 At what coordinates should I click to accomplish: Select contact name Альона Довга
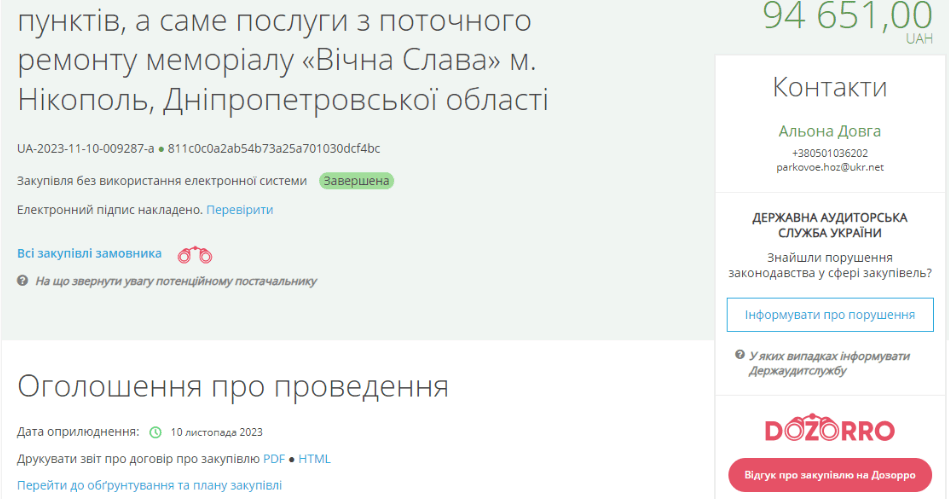[x=830, y=131]
